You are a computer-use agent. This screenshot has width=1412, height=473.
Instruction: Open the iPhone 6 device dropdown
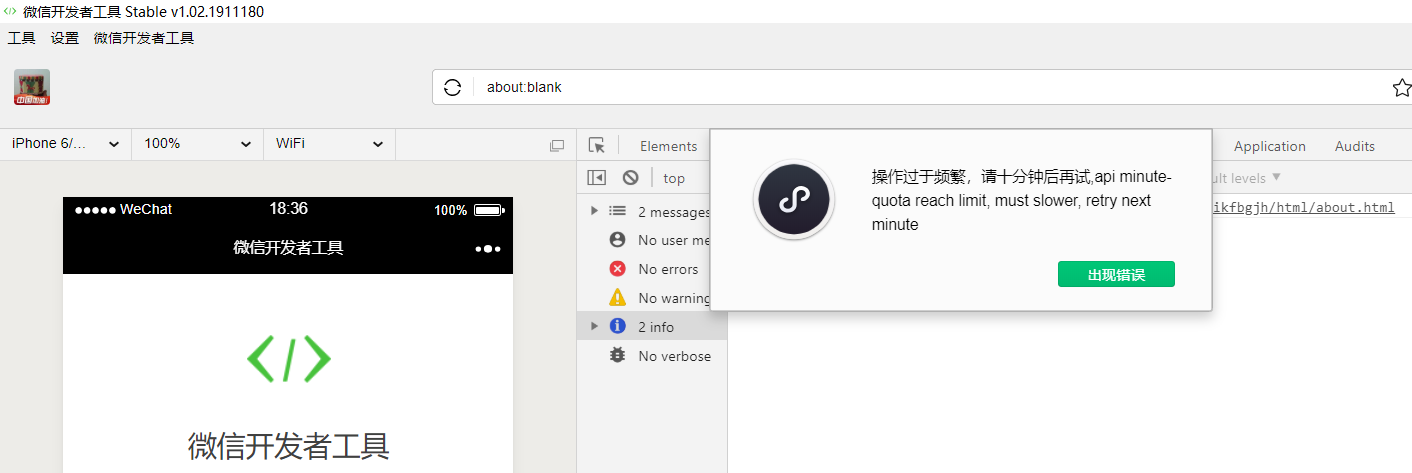click(65, 144)
